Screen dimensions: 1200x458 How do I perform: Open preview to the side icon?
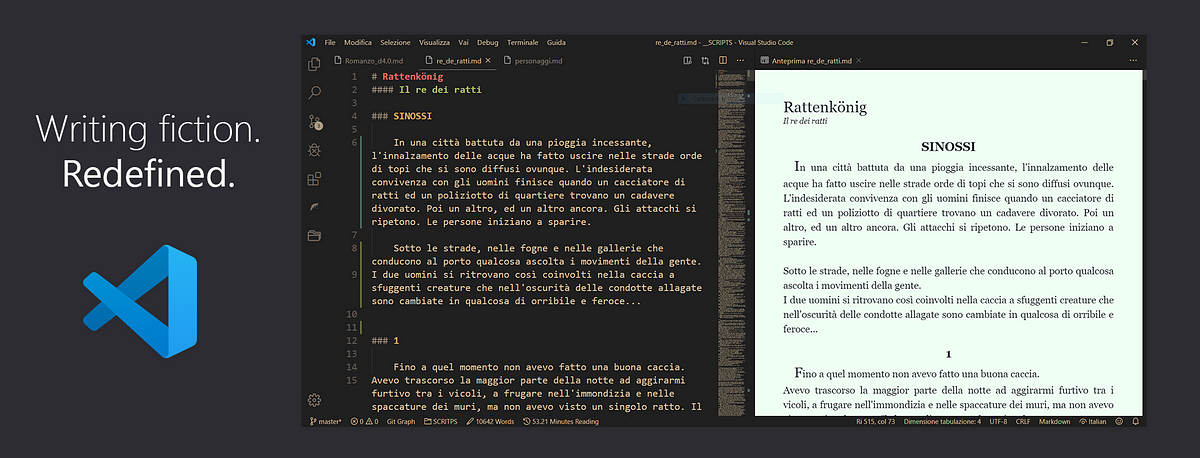pyautogui.click(x=687, y=61)
